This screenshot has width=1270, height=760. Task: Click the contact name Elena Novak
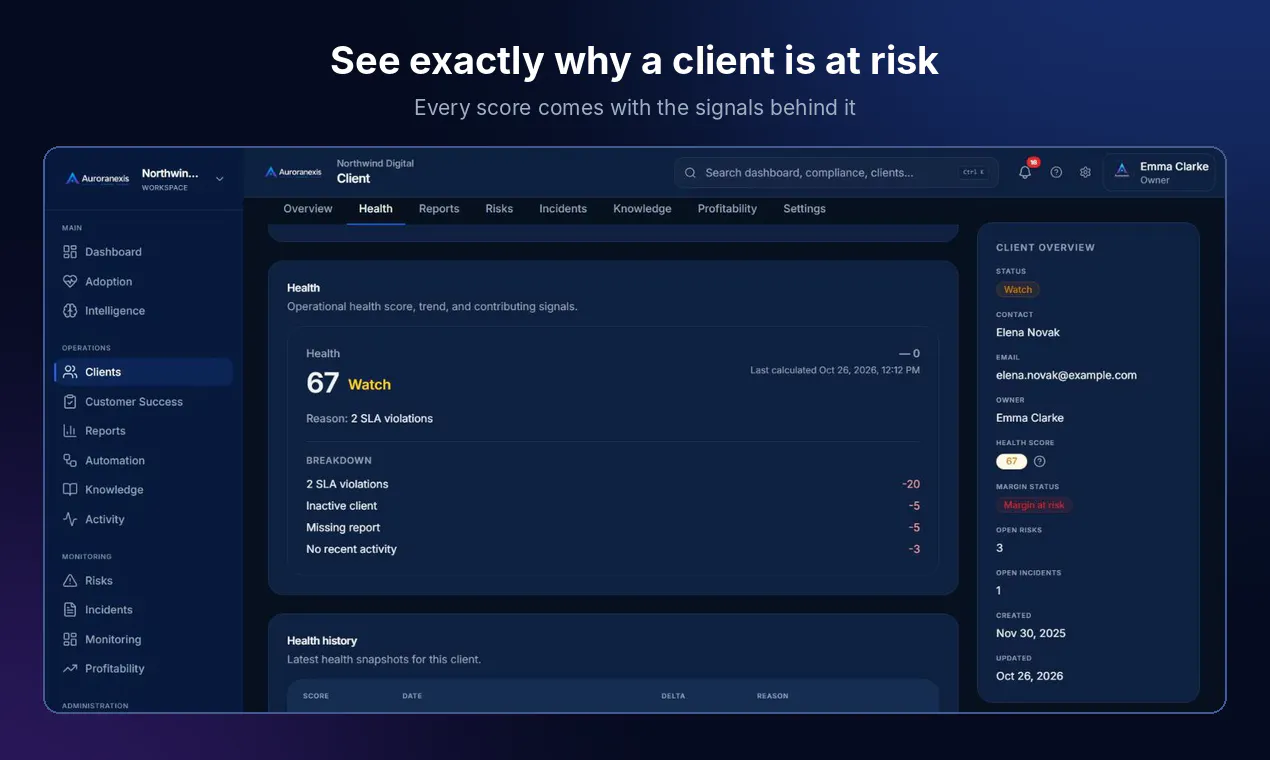[x=1028, y=332]
